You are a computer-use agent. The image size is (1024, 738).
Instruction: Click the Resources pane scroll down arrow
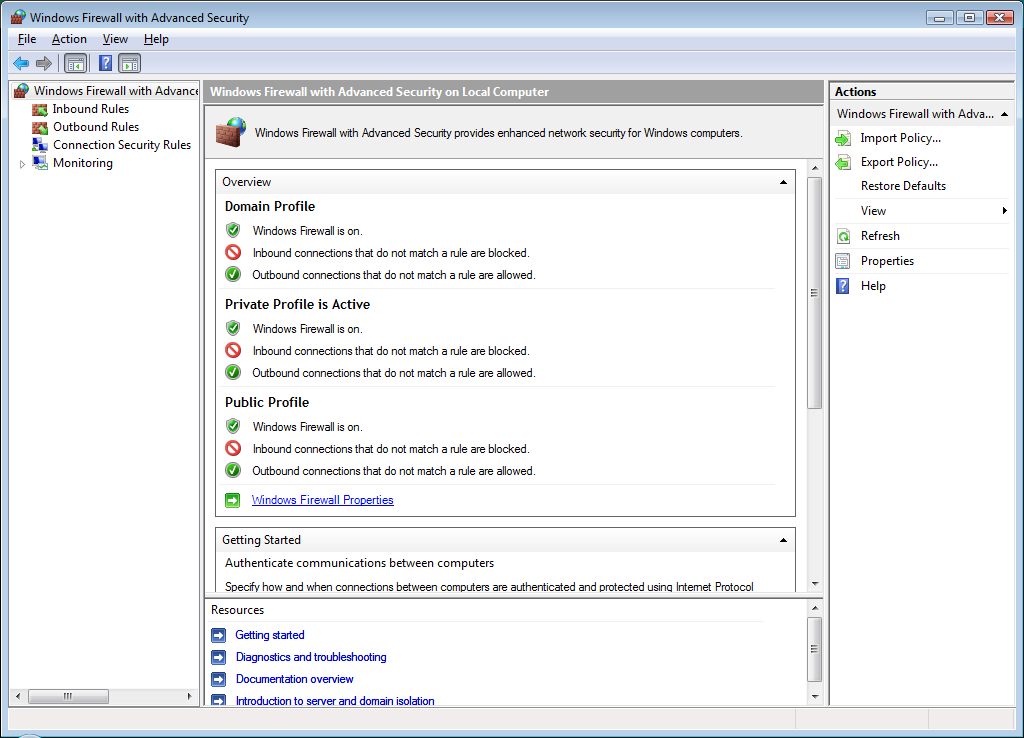(x=814, y=697)
